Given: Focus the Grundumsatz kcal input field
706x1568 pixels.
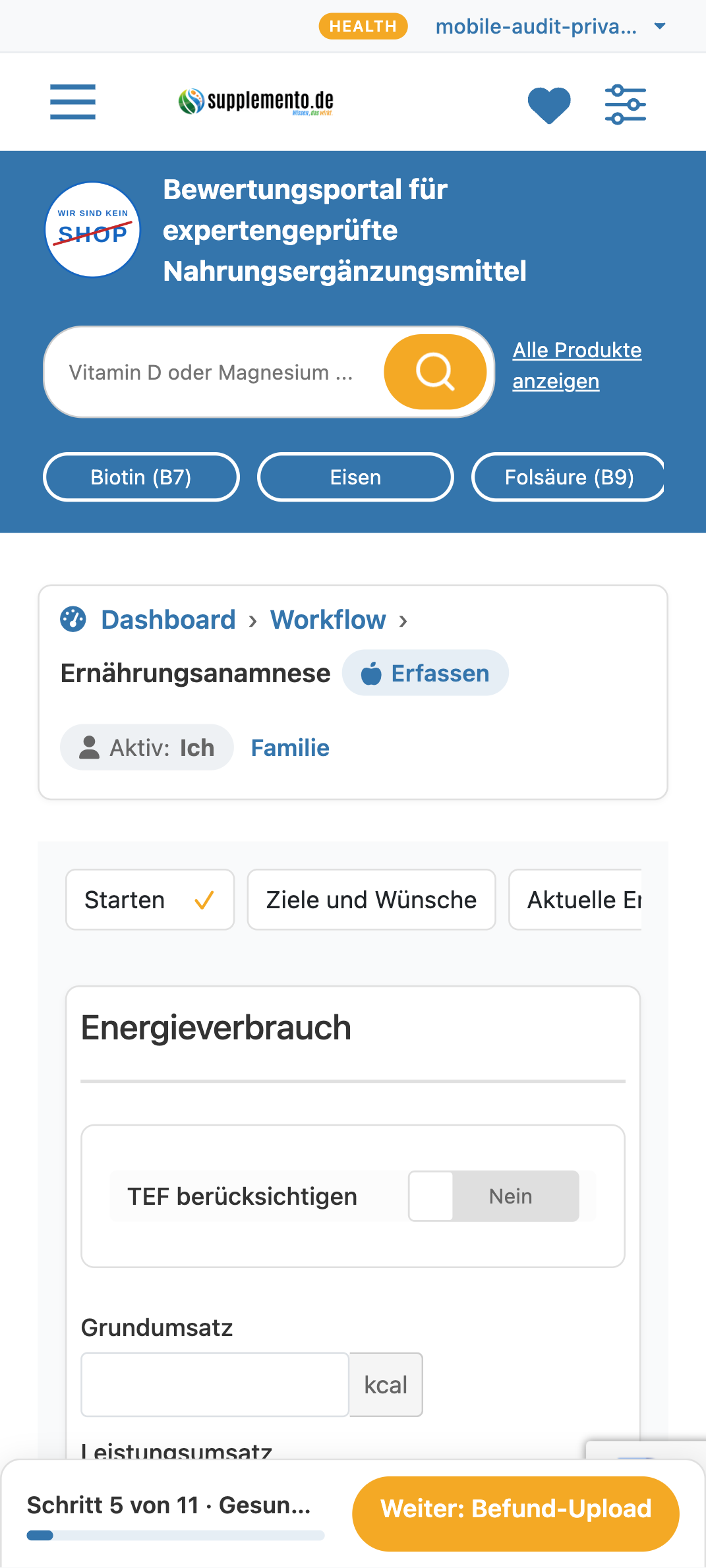Looking at the screenshot, I should (215, 1385).
